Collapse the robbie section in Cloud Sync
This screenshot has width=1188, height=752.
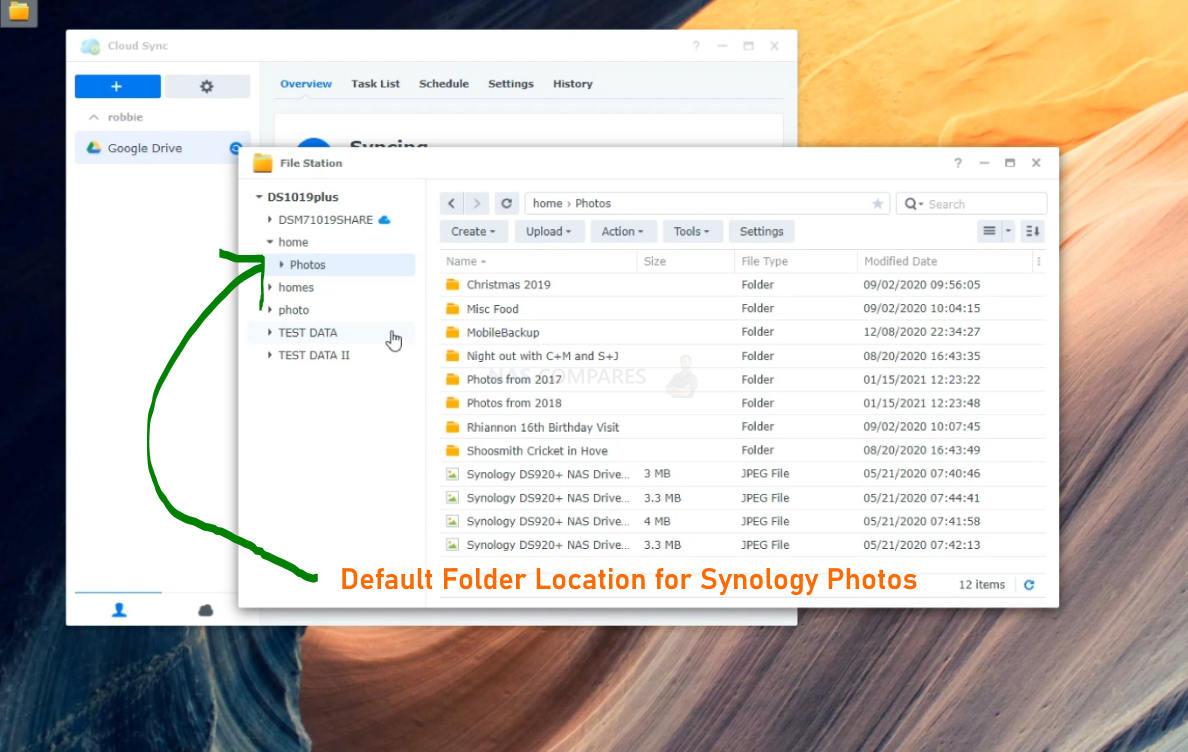94,117
